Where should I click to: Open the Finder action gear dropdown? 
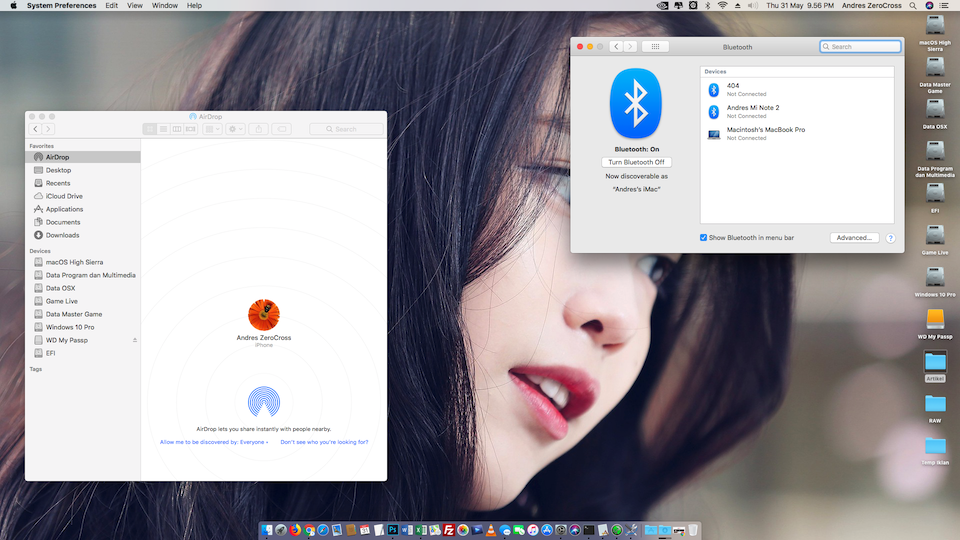236,129
